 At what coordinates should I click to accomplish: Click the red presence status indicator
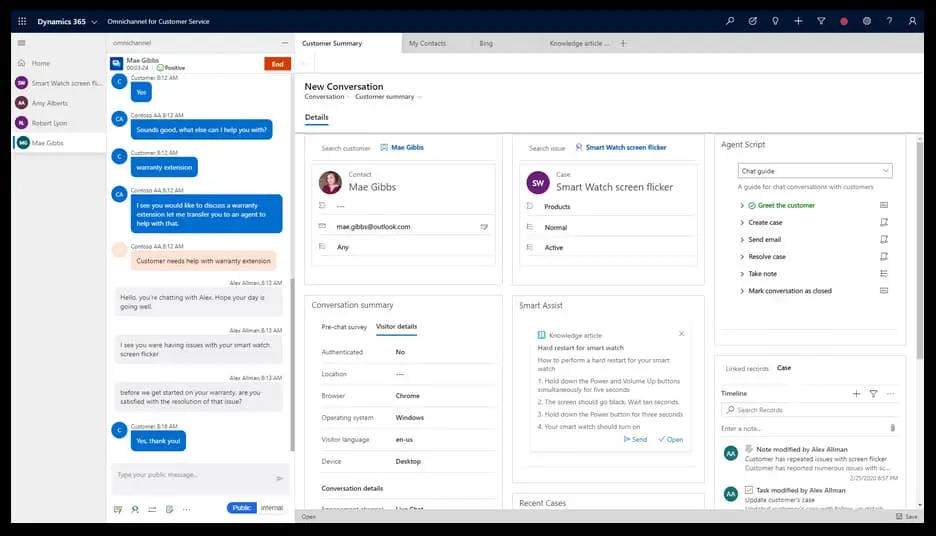pos(844,21)
